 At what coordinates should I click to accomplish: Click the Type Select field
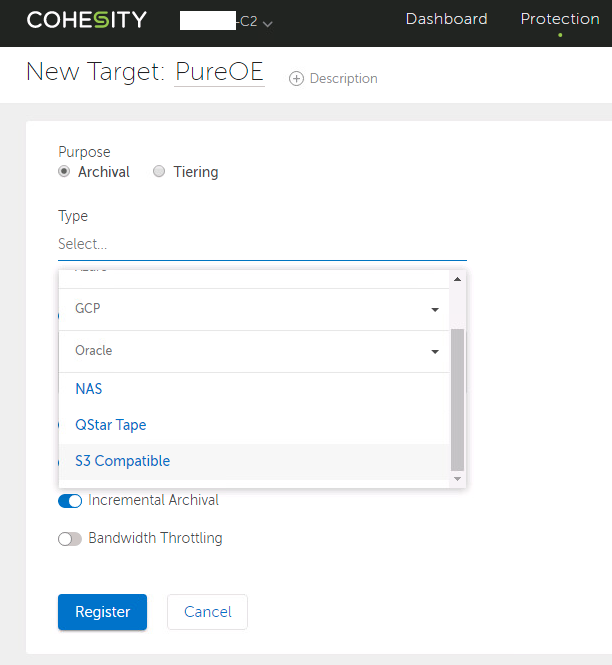pyautogui.click(x=262, y=244)
